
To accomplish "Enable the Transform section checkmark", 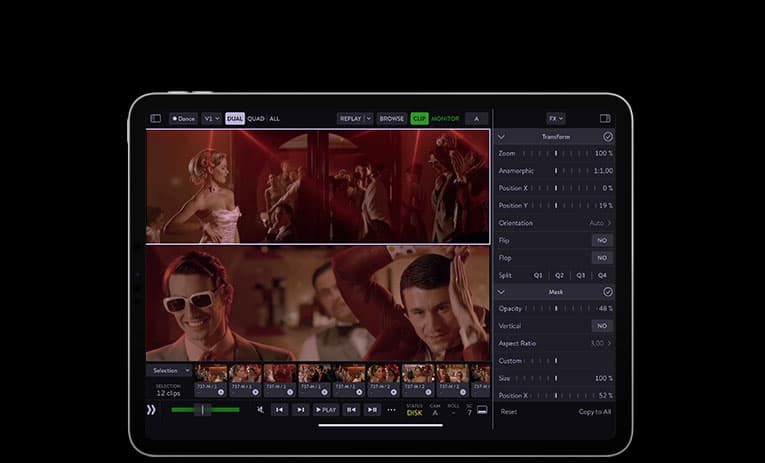I will coord(608,136).
